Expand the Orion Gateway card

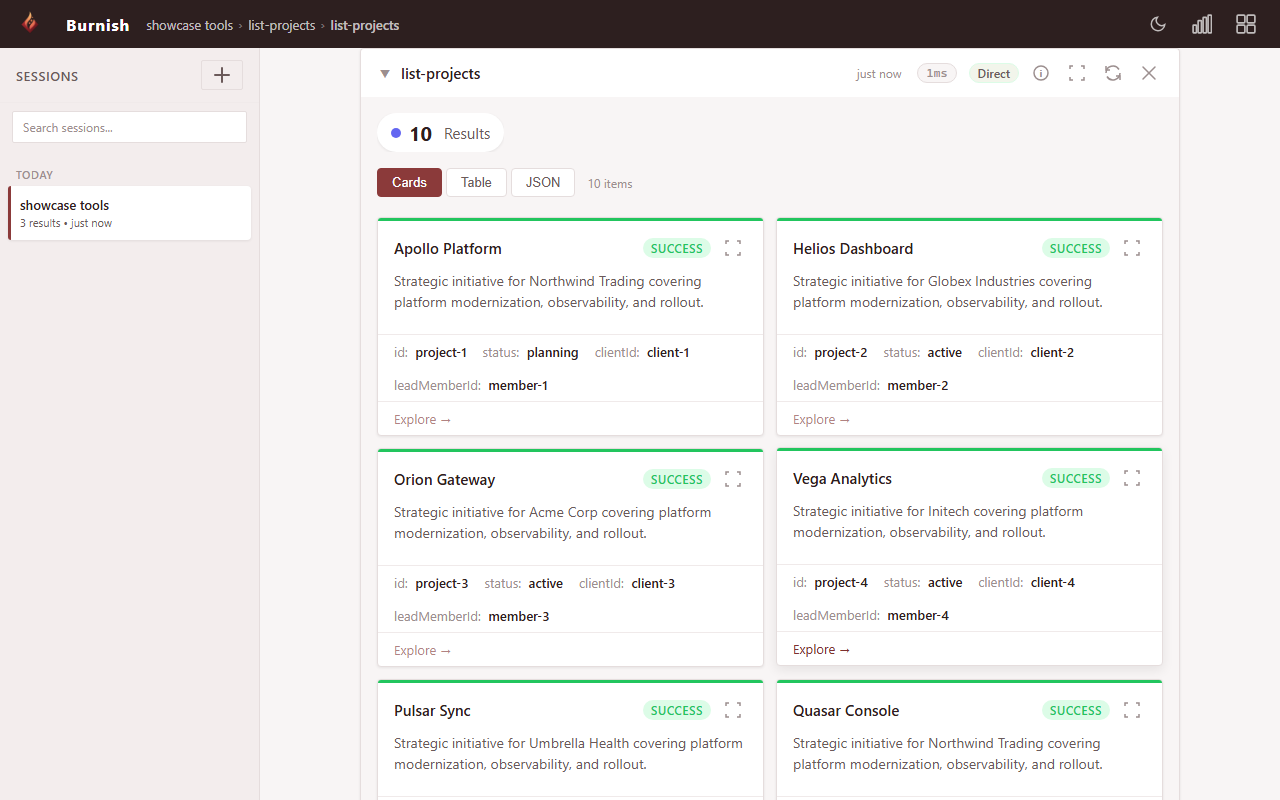(733, 479)
